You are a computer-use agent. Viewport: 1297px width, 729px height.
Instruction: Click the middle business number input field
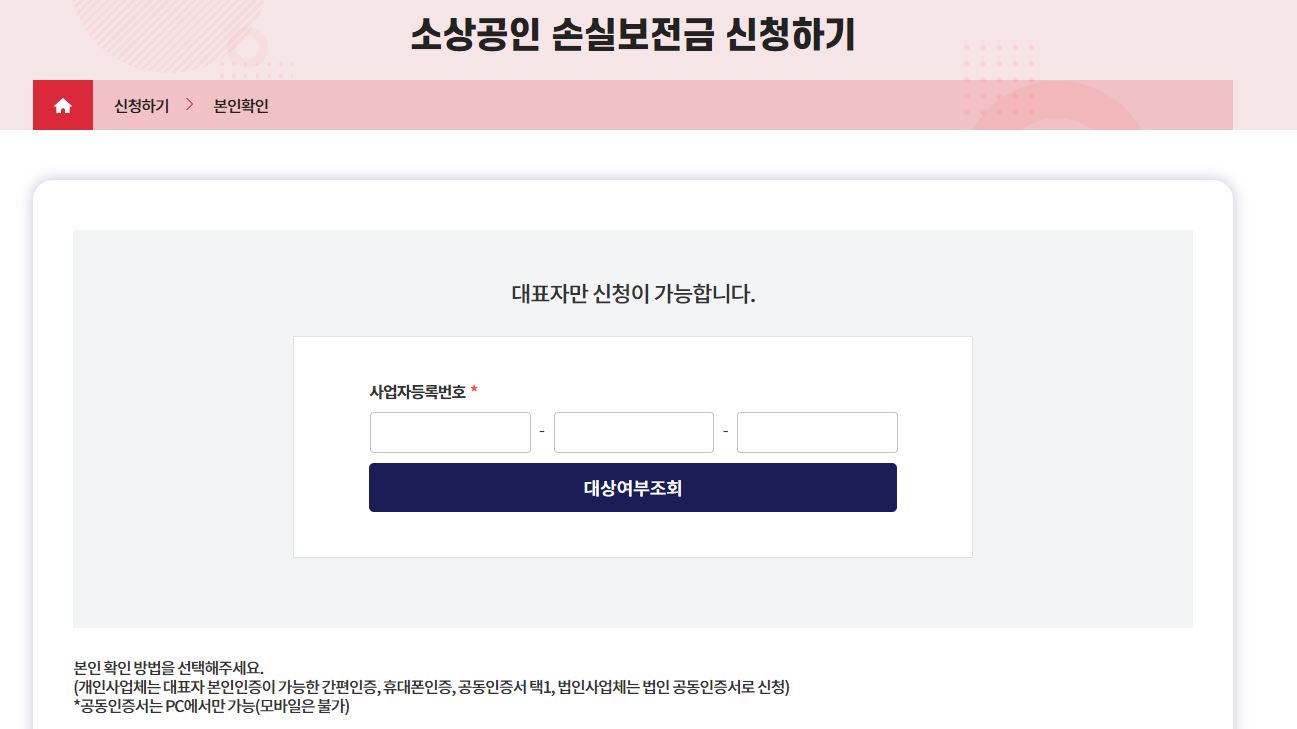click(633, 431)
